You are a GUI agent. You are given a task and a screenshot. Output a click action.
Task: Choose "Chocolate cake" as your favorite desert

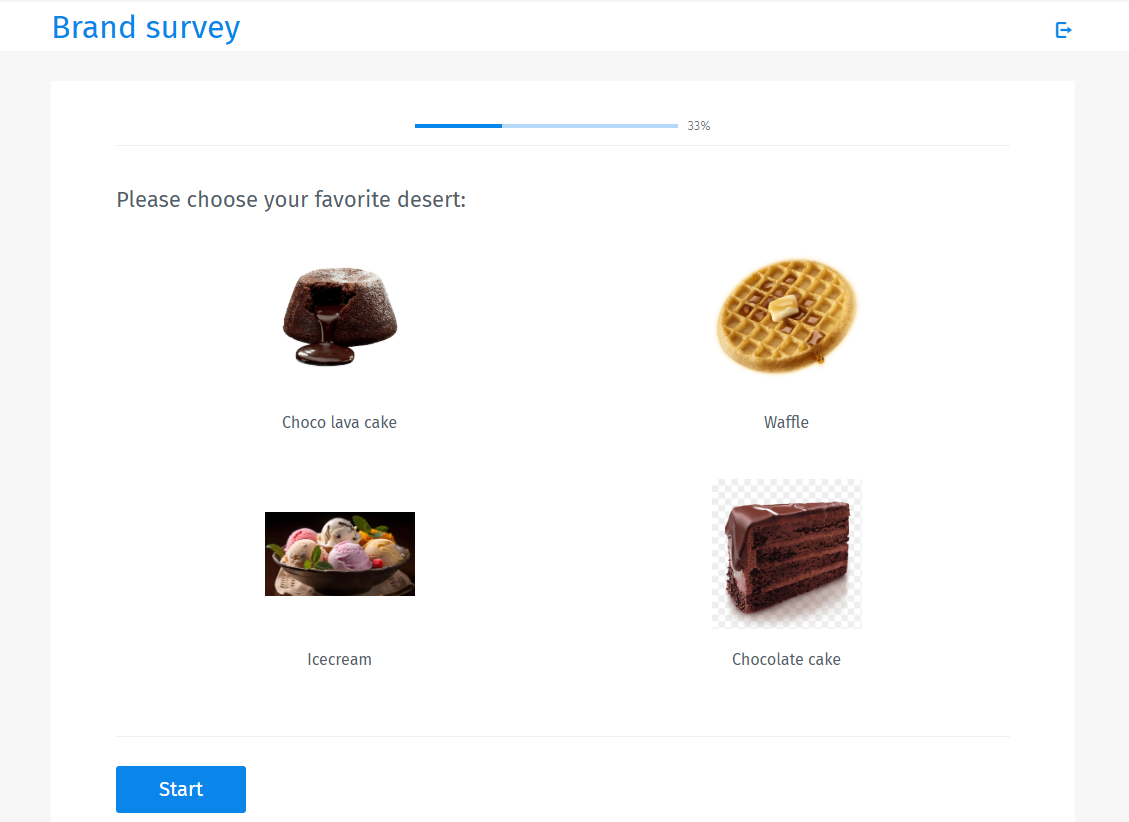pyautogui.click(x=786, y=553)
